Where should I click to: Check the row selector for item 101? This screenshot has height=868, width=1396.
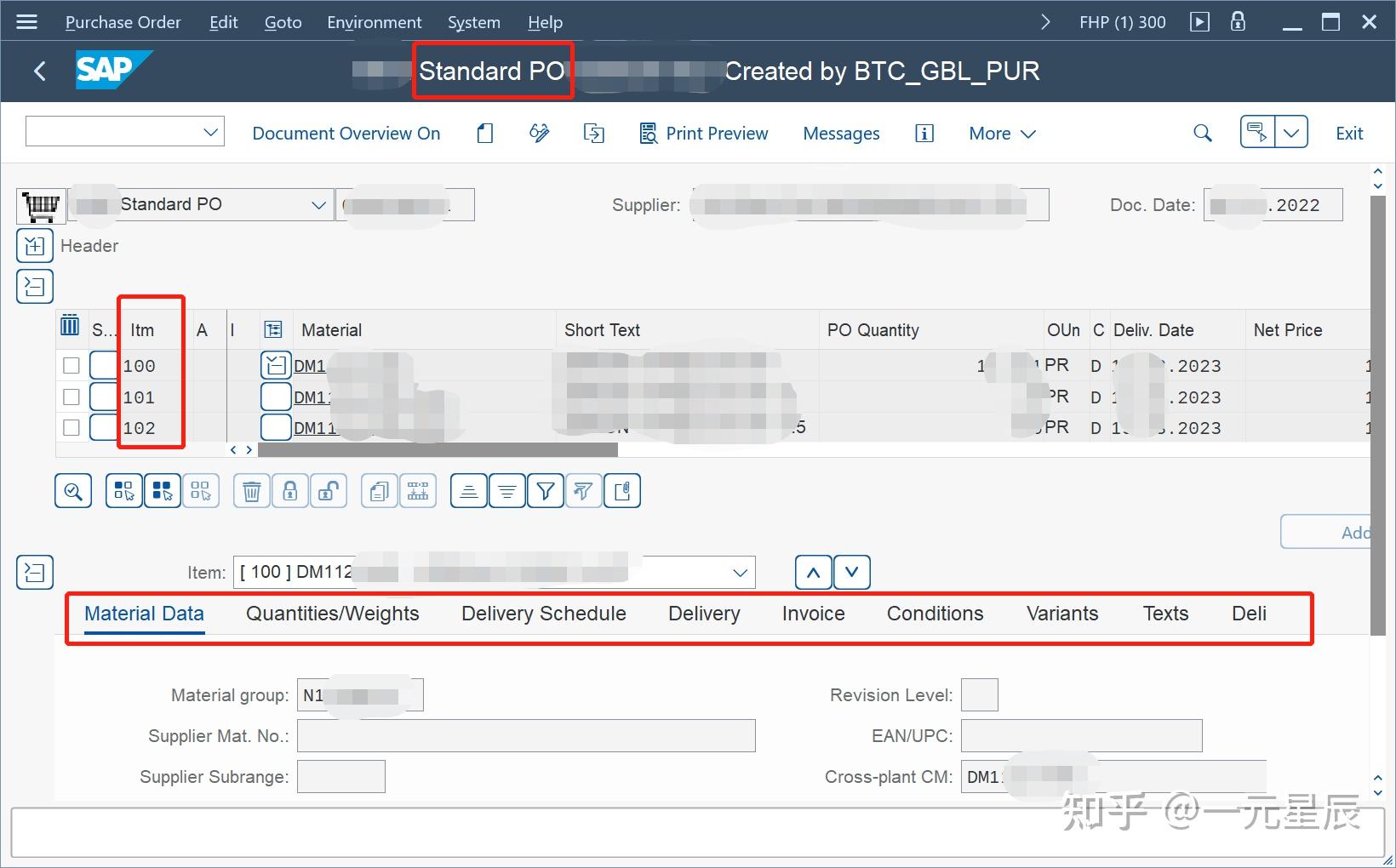71,396
